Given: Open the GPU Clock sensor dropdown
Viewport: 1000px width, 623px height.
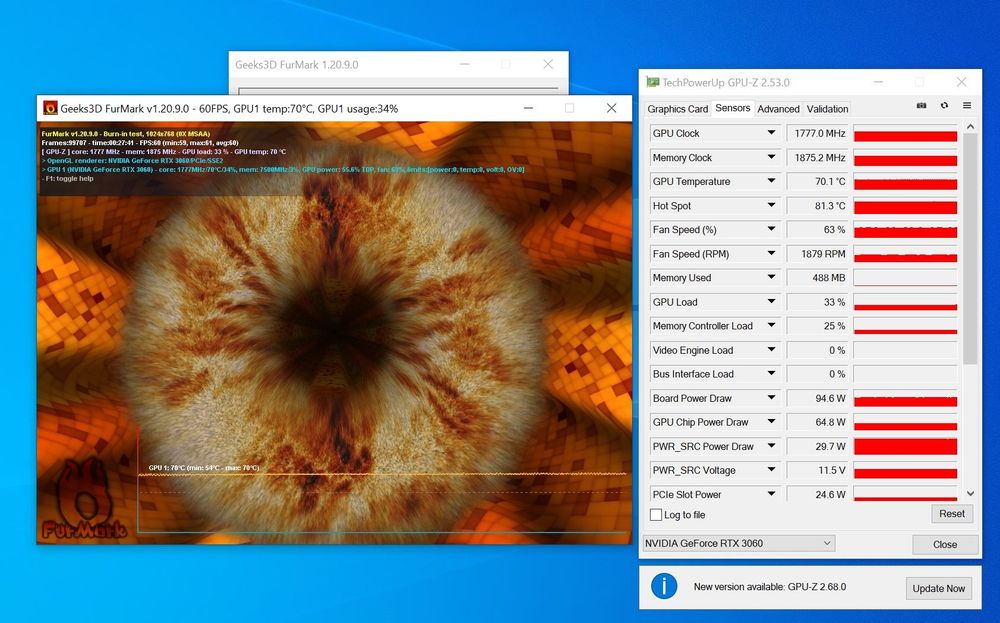Looking at the screenshot, I should [771, 133].
